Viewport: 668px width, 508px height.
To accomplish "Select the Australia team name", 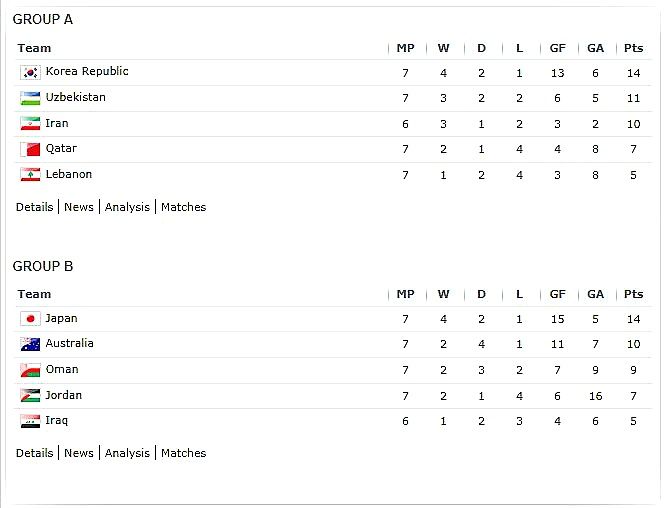I will (69, 343).
